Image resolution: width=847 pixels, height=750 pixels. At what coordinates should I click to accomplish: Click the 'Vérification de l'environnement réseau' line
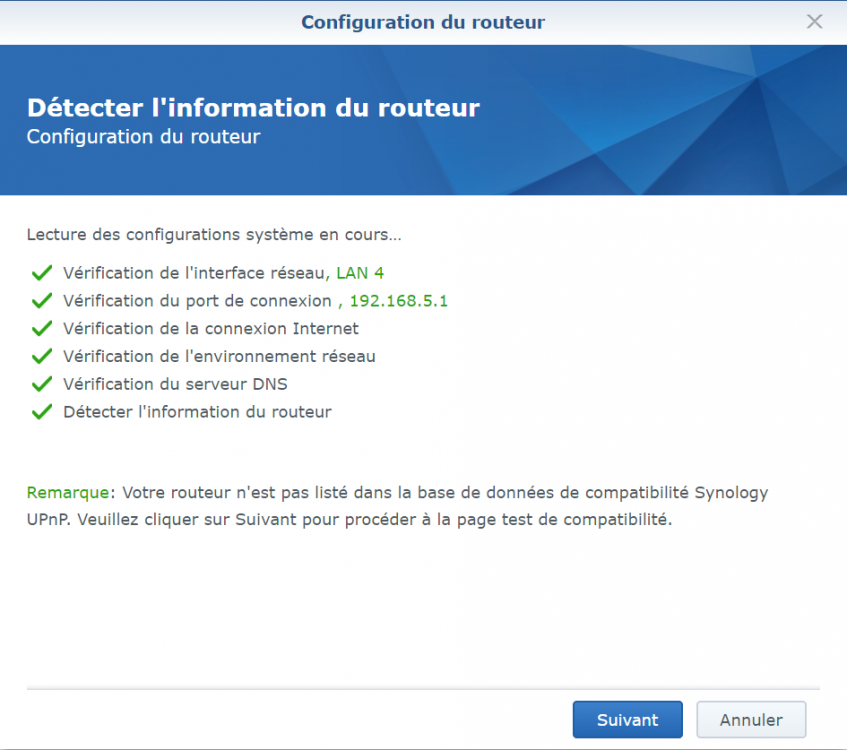tap(219, 356)
